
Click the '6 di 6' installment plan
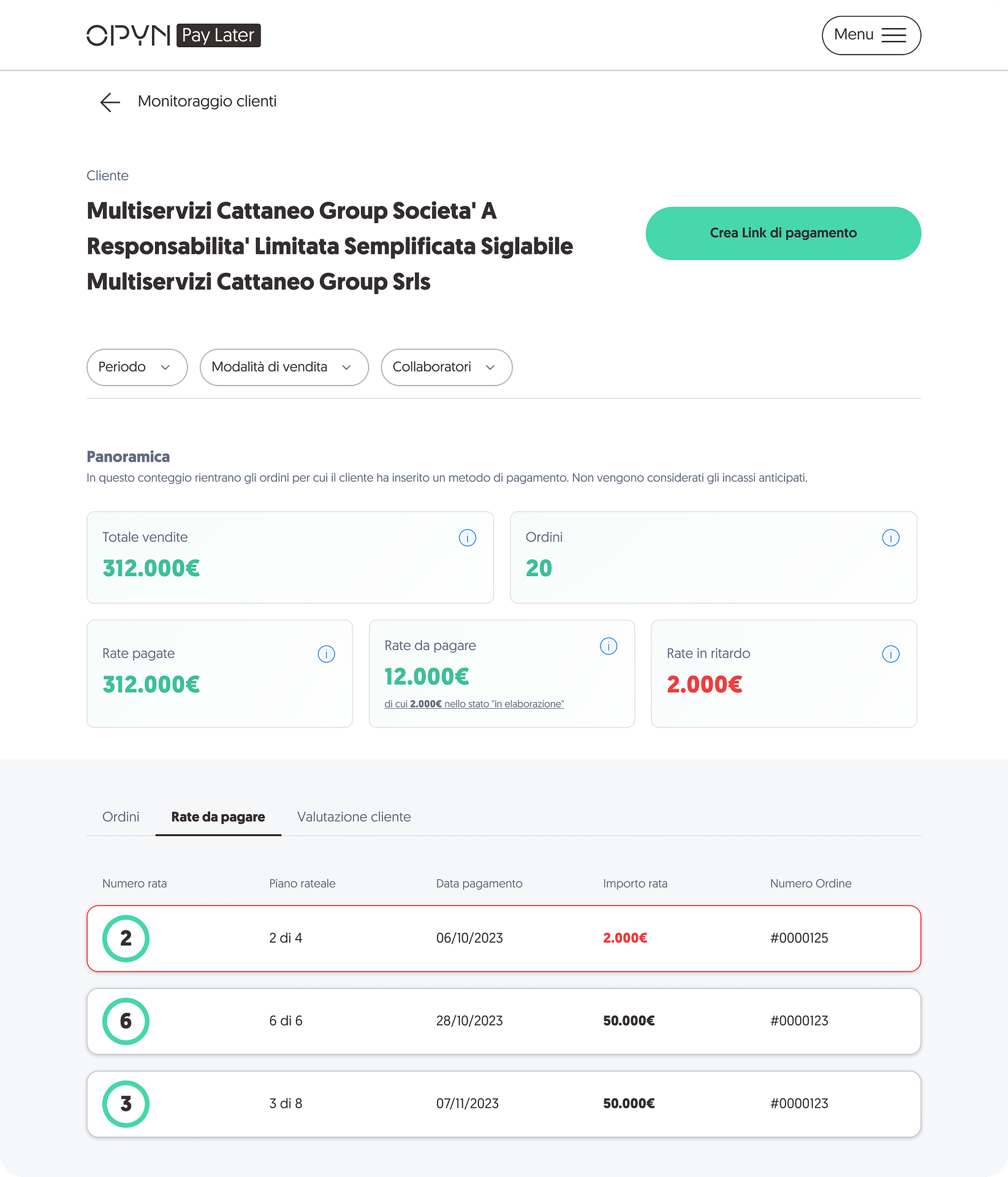coord(286,1021)
